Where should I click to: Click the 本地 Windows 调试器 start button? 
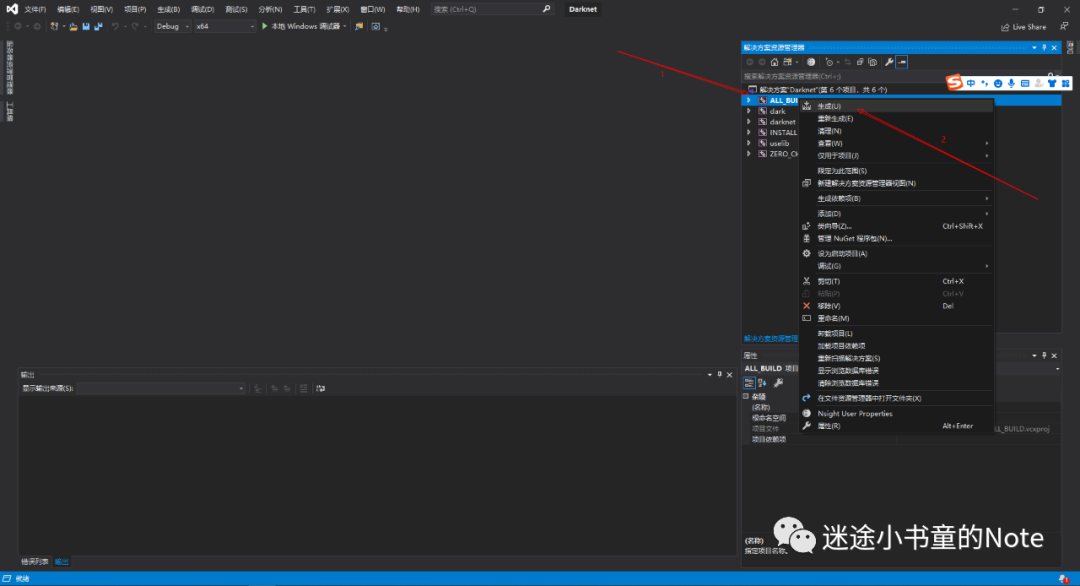[303, 26]
